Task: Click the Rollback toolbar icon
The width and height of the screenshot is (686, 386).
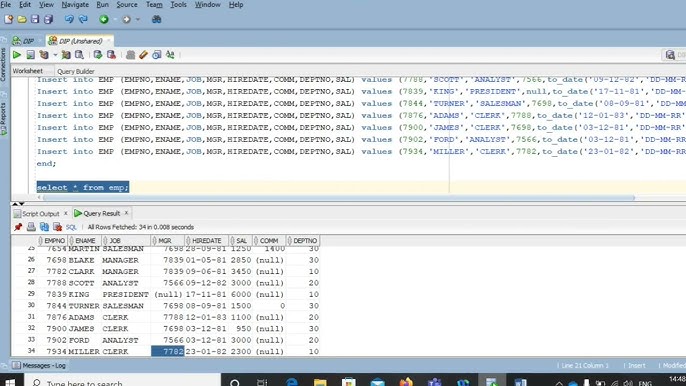Action: [x=111, y=55]
